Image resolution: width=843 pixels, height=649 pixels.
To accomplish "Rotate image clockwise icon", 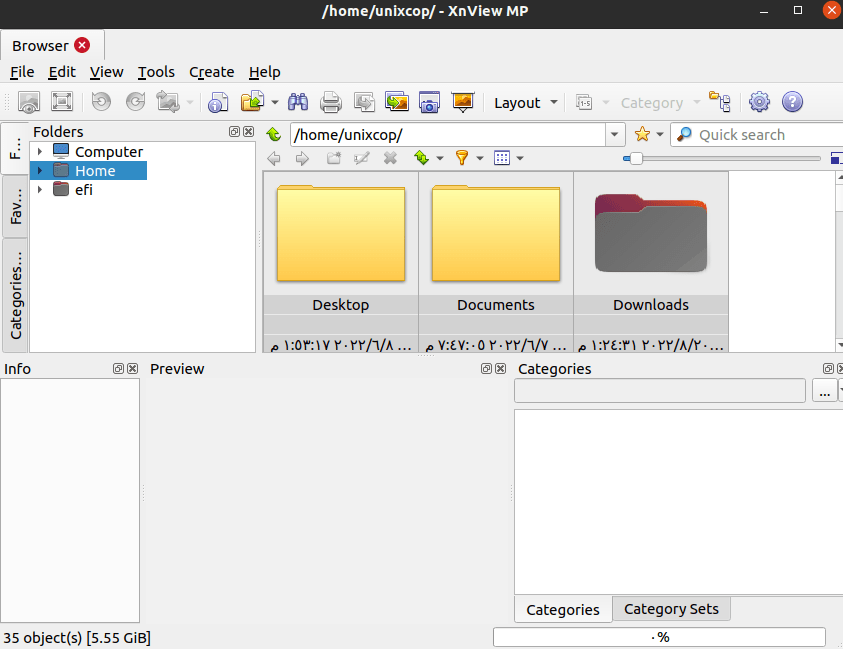I will click(x=135, y=102).
